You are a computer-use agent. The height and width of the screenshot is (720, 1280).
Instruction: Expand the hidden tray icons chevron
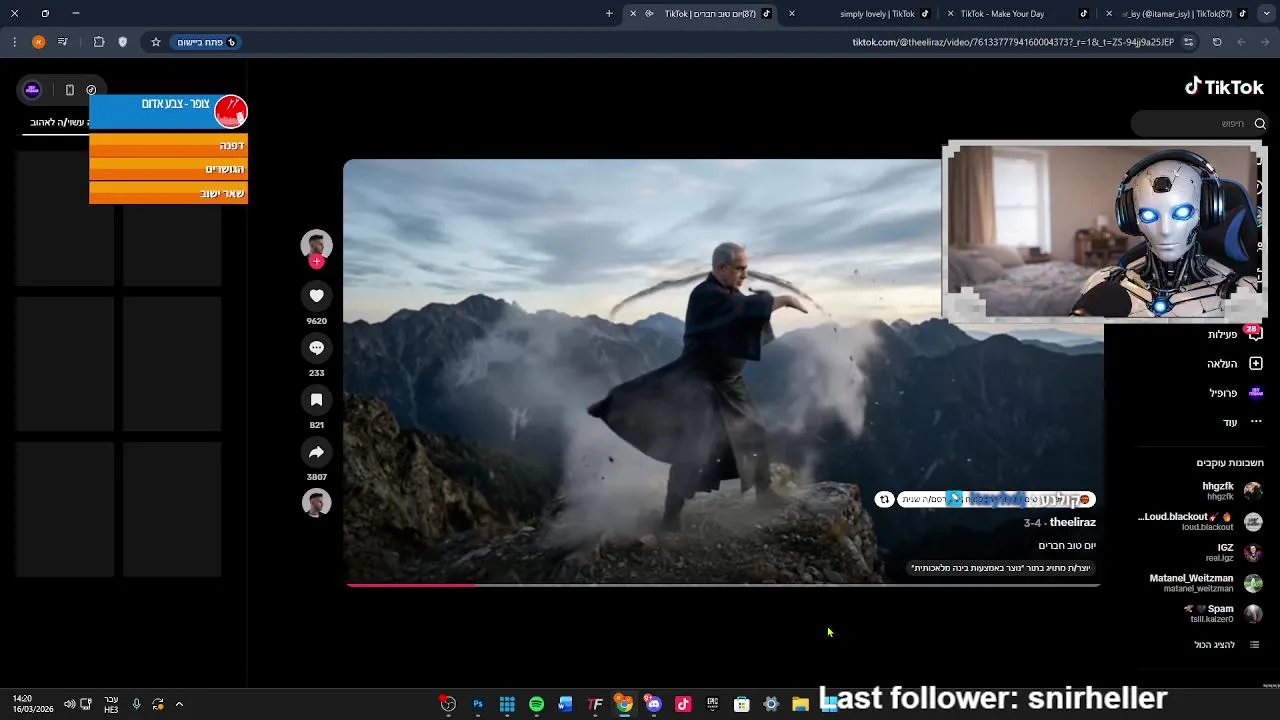pyautogui.click(x=179, y=704)
